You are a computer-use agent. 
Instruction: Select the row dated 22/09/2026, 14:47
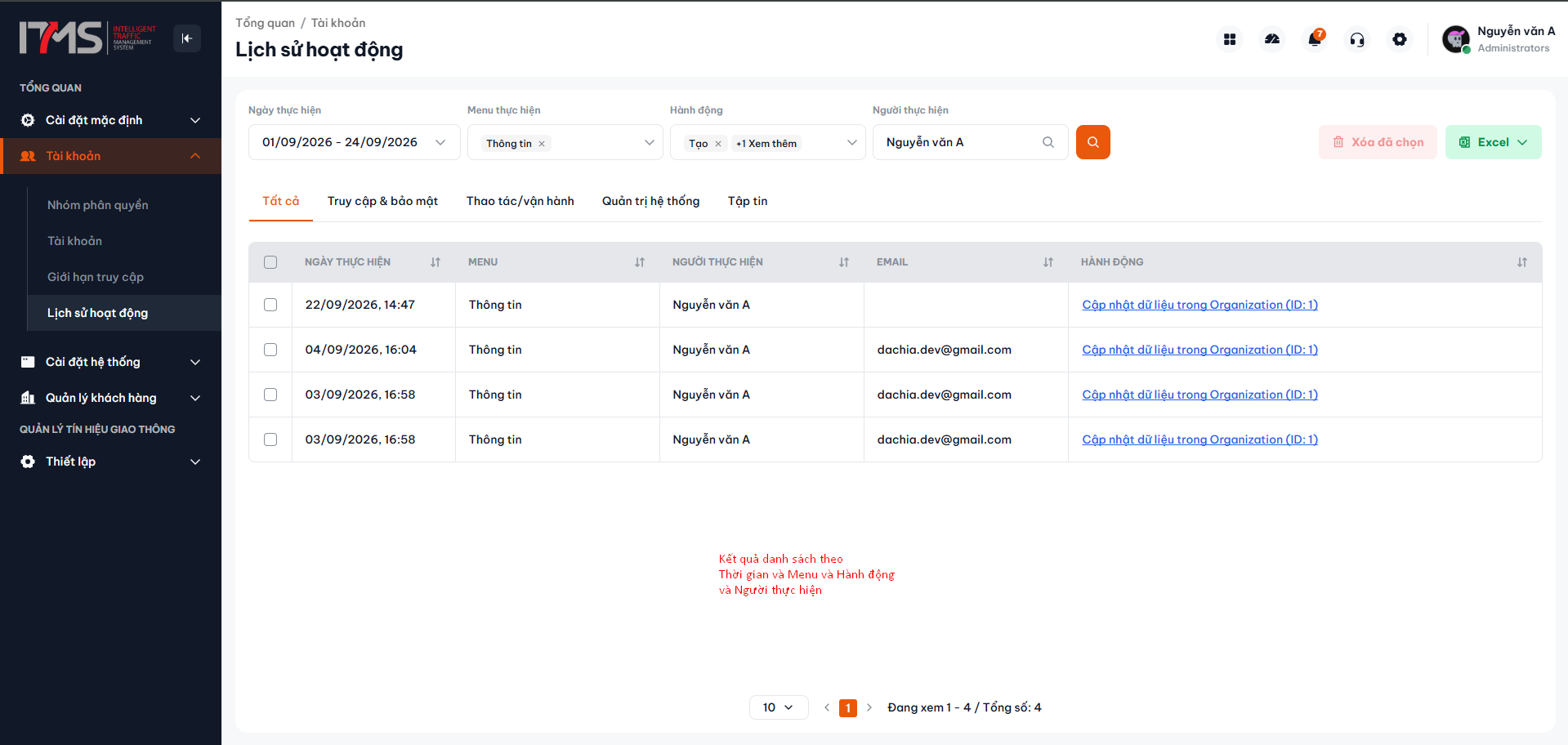[270, 305]
